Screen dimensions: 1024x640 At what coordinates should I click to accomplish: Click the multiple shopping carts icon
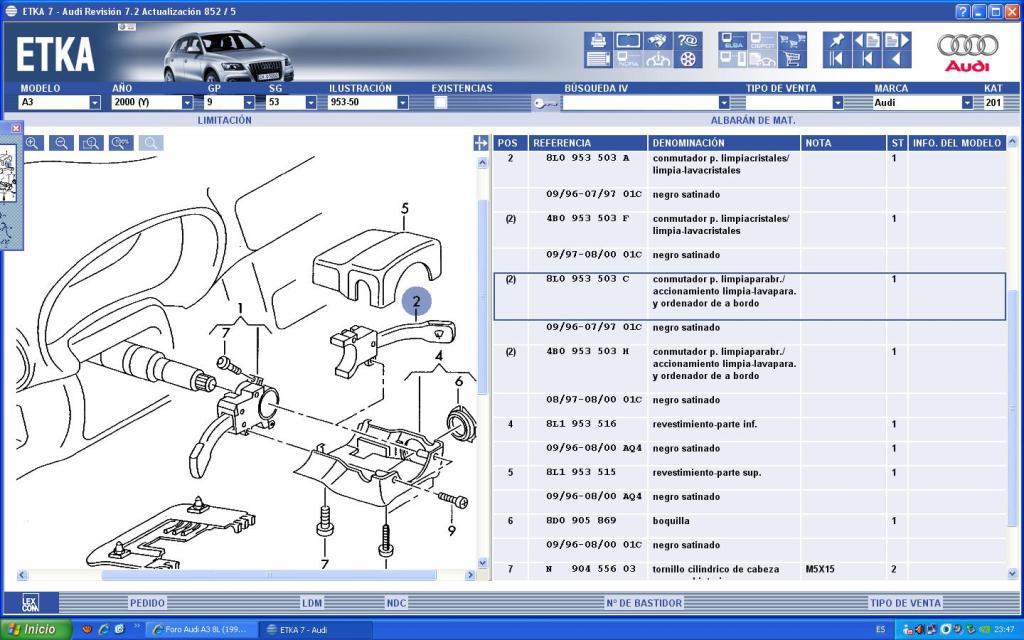tap(792, 40)
